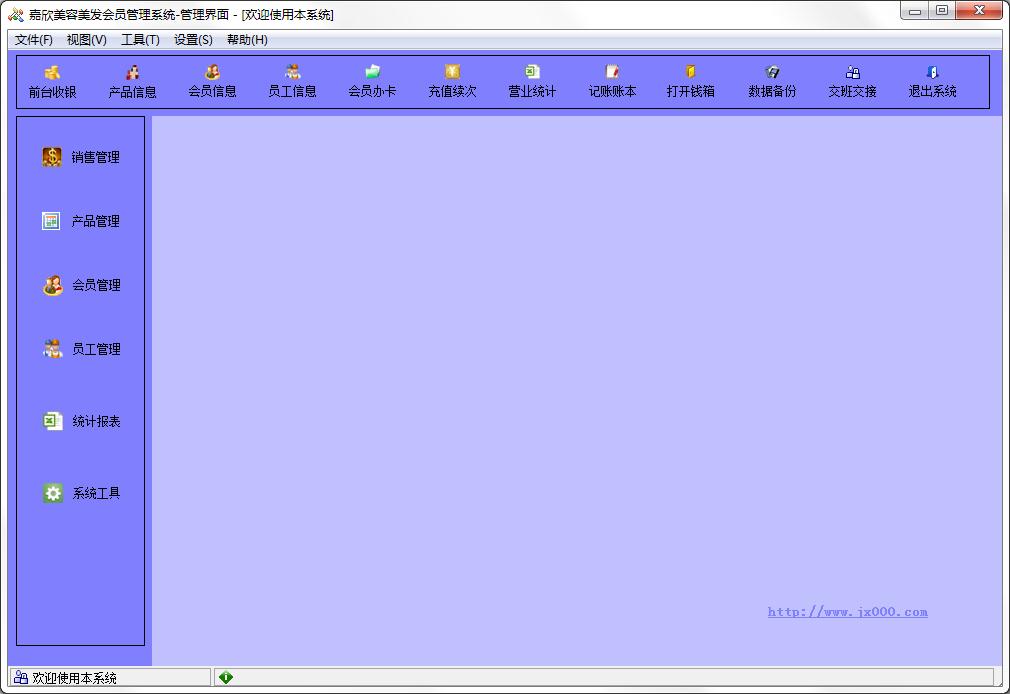Click the 产品管理 label text
The width and height of the screenshot is (1010, 694).
coord(95,222)
